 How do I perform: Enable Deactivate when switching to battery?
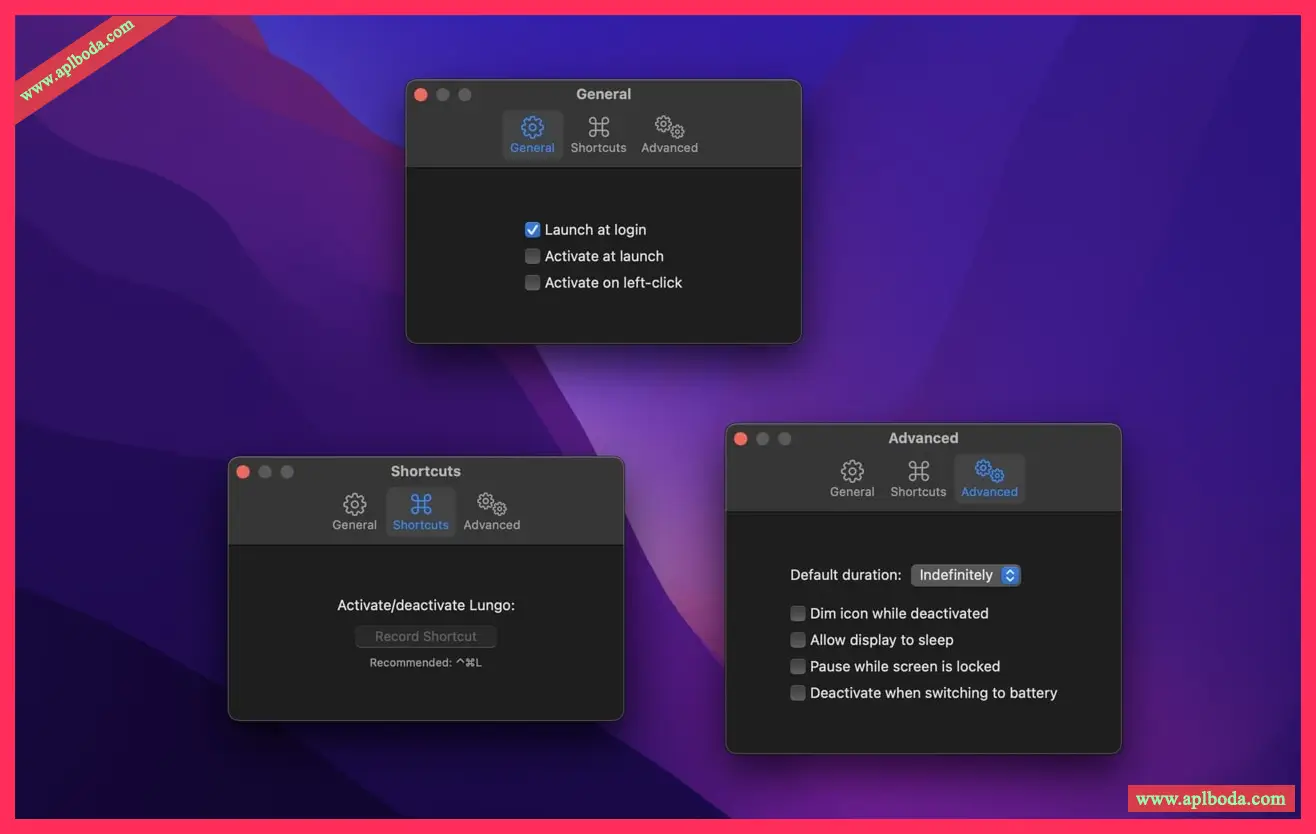point(798,693)
